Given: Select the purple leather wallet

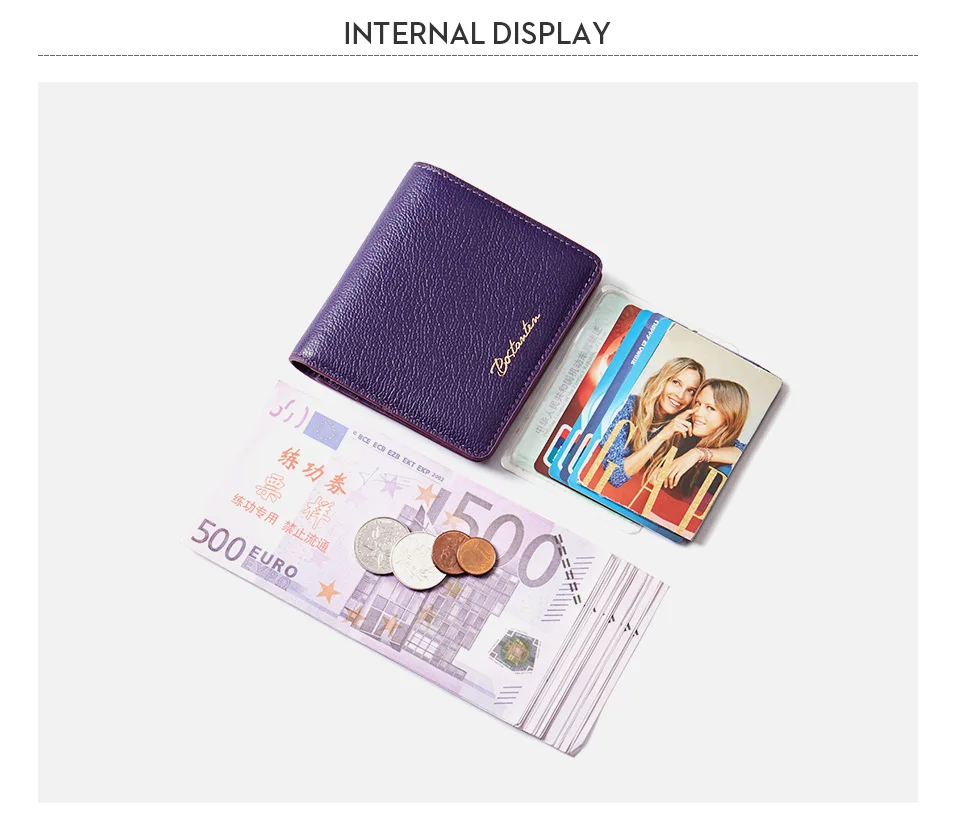Looking at the screenshot, I should pos(446,310).
